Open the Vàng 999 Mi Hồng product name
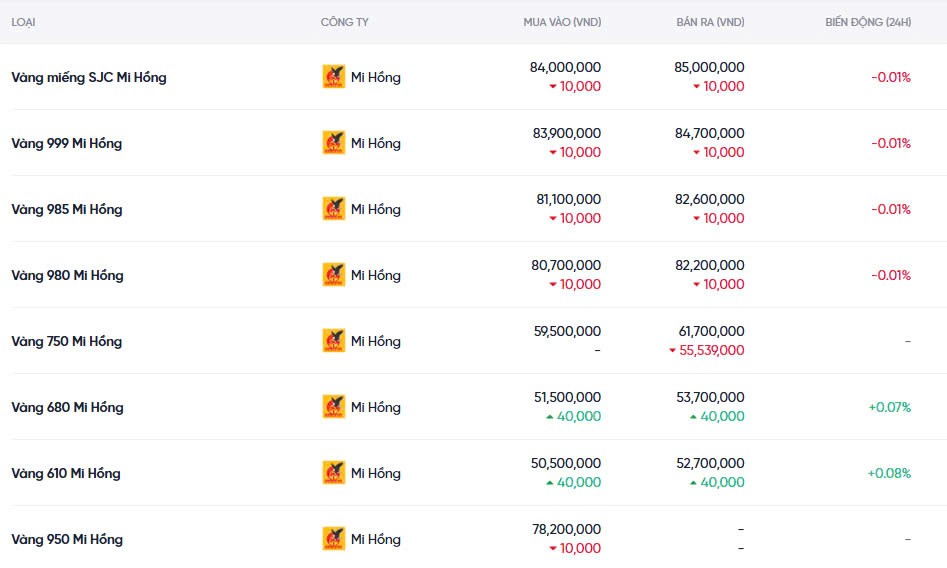Viewport: 947px width, 568px height. [x=67, y=143]
